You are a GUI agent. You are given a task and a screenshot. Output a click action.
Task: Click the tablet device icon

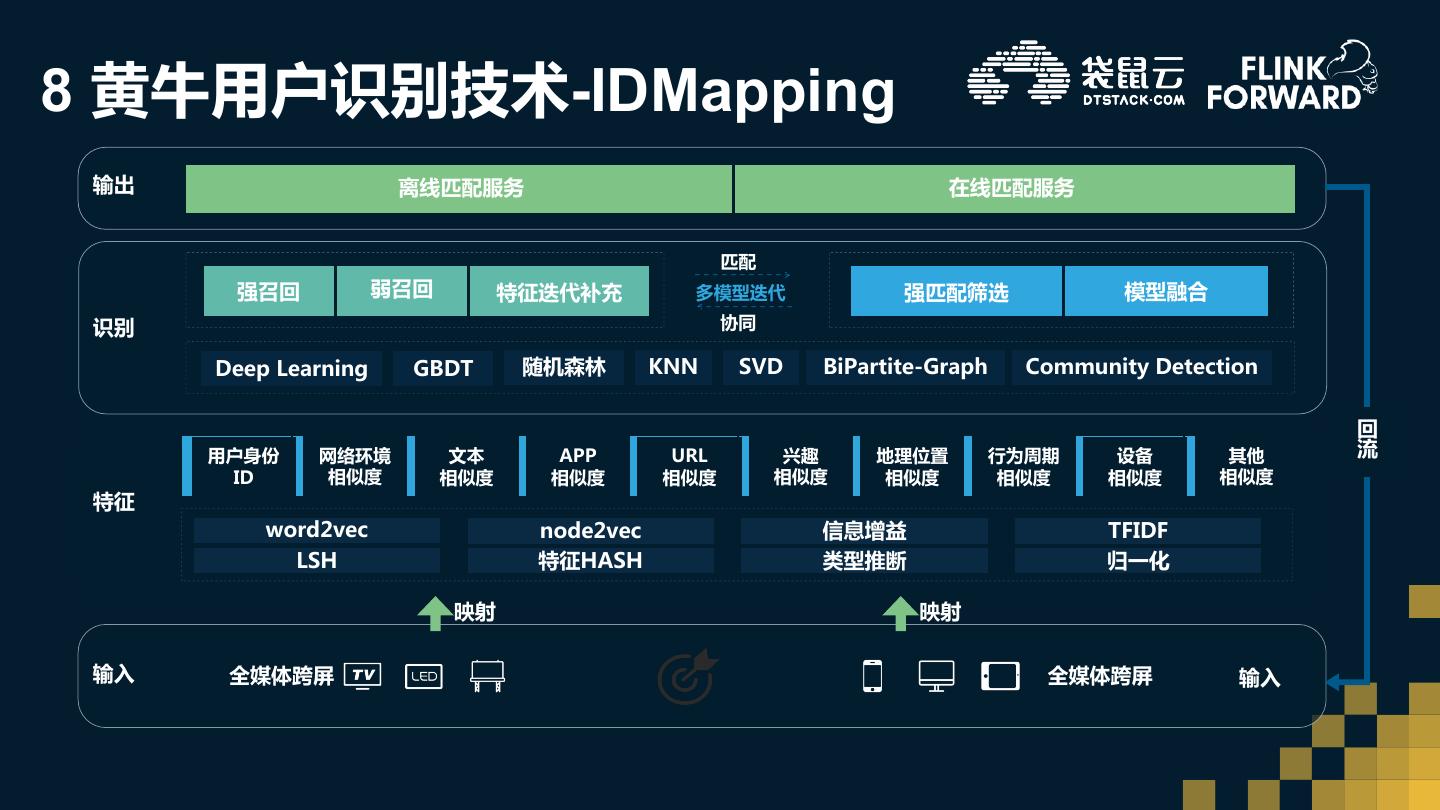click(1000, 676)
